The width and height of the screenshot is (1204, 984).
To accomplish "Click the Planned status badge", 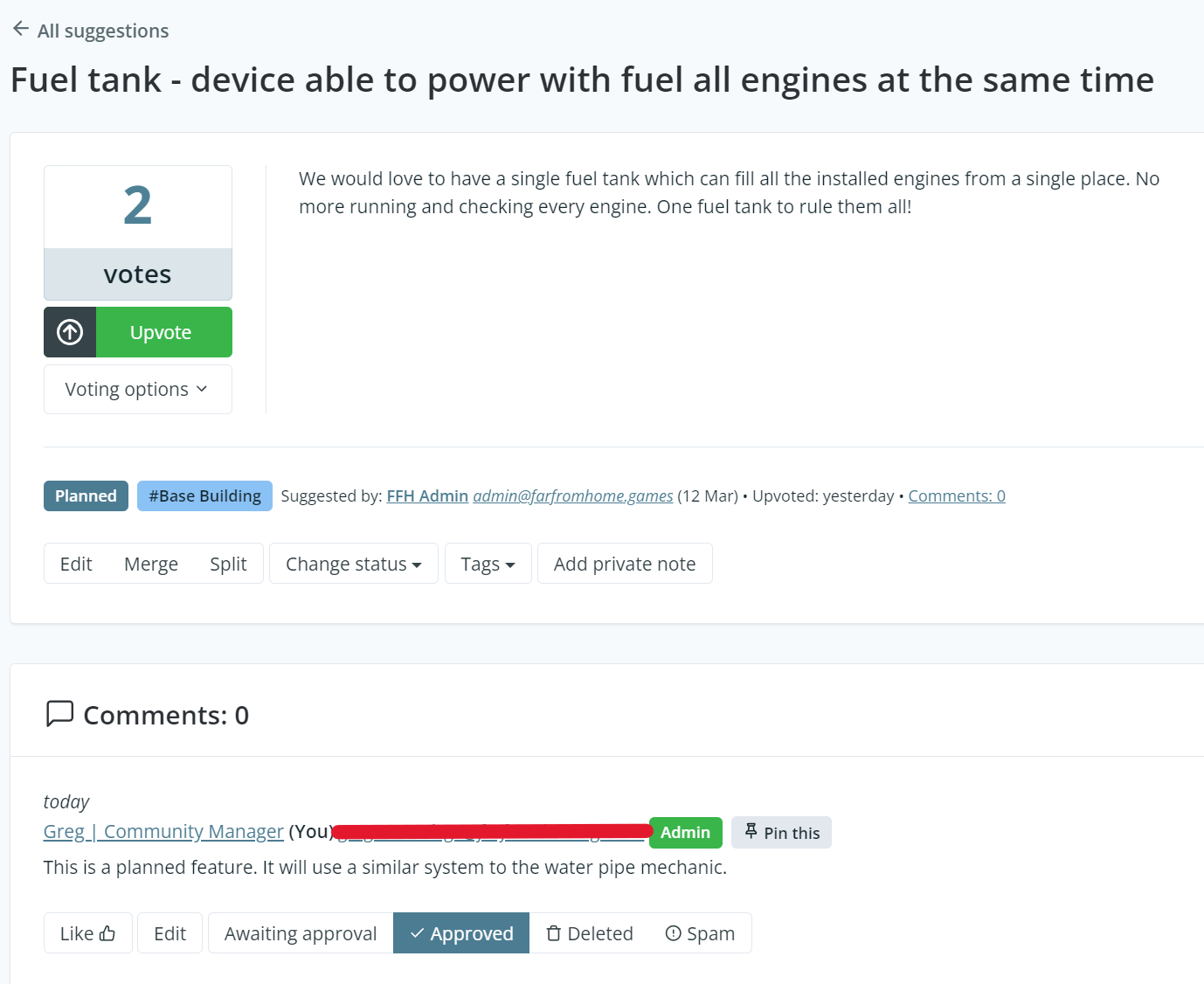I will coord(86,496).
